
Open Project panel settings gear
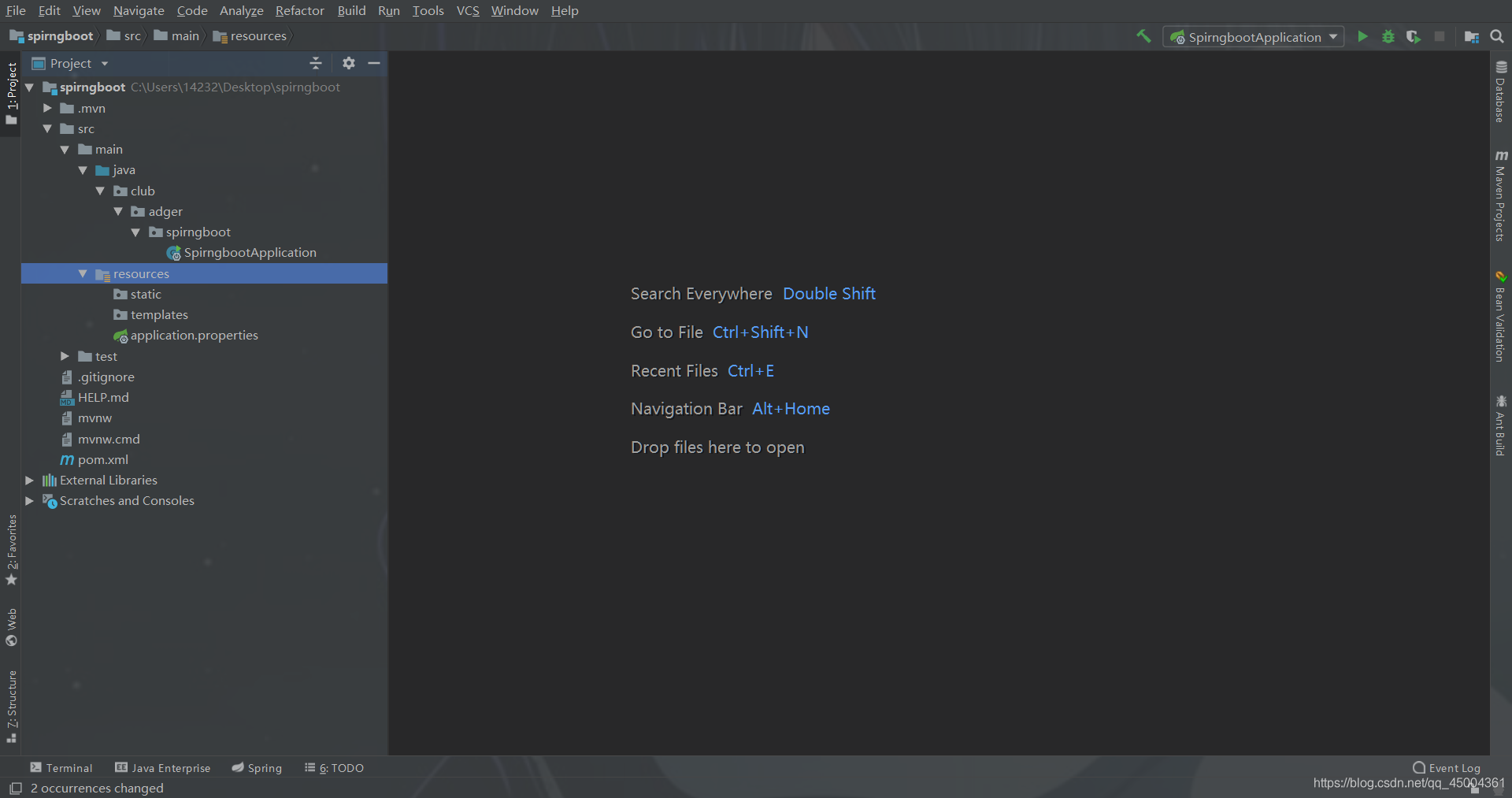pyautogui.click(x=349, y=63)
